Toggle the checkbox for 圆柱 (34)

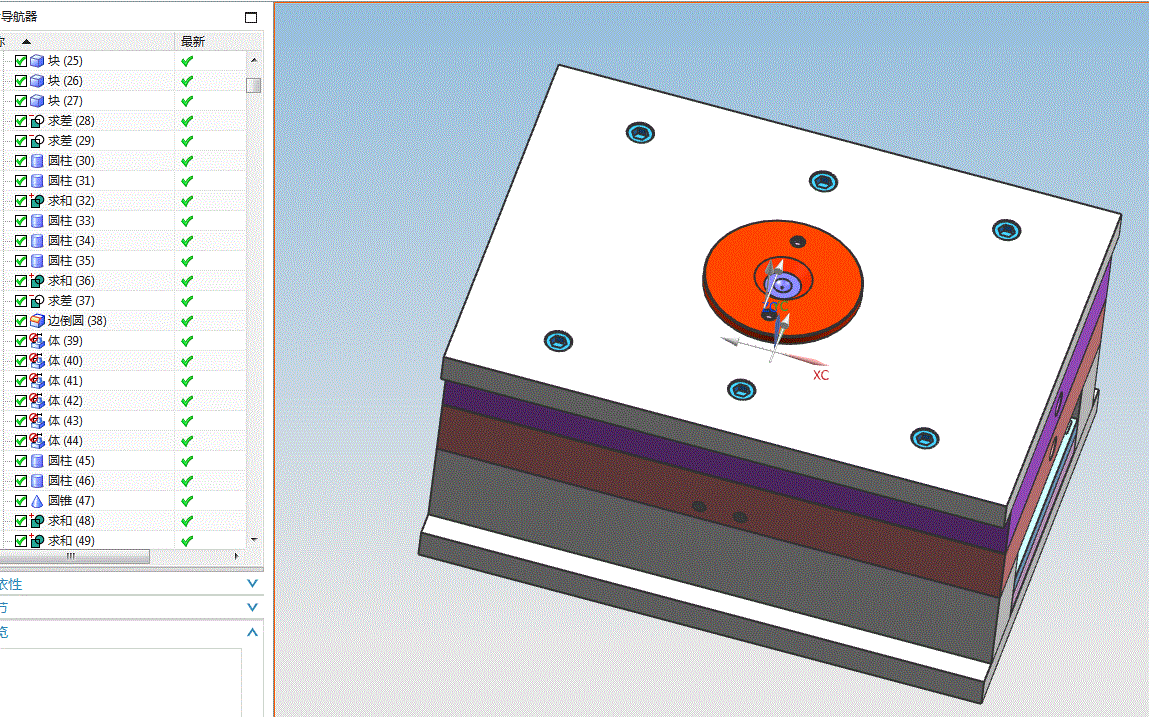pyautogui.click(x=21, y=240)
